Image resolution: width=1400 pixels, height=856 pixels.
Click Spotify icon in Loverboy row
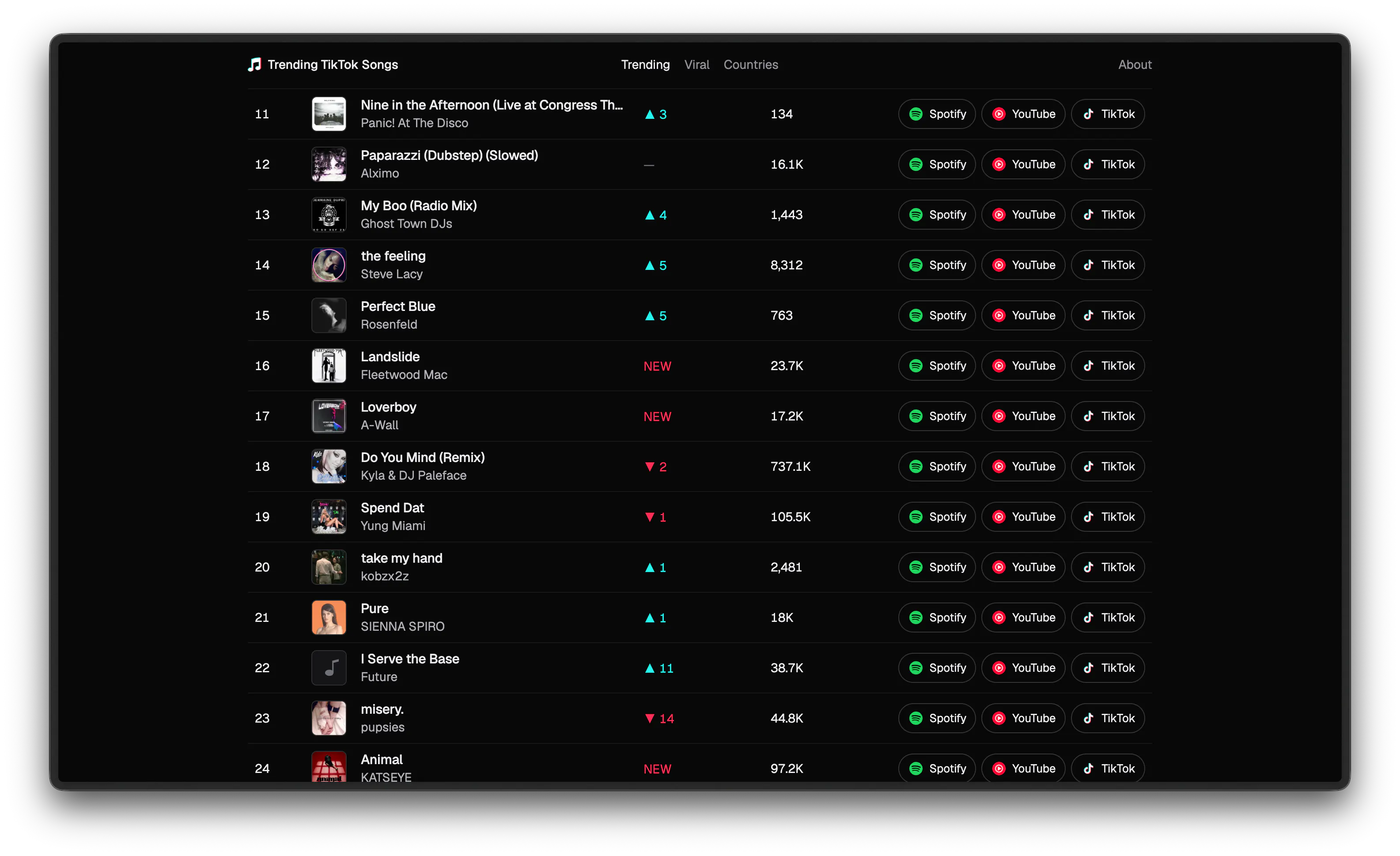click(x=916, y=416)
